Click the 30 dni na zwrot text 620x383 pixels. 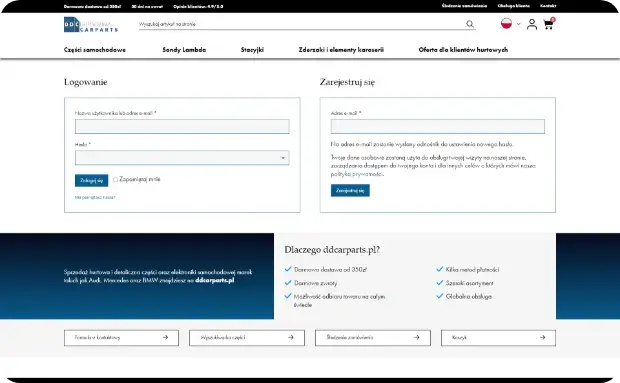(147, 7)
